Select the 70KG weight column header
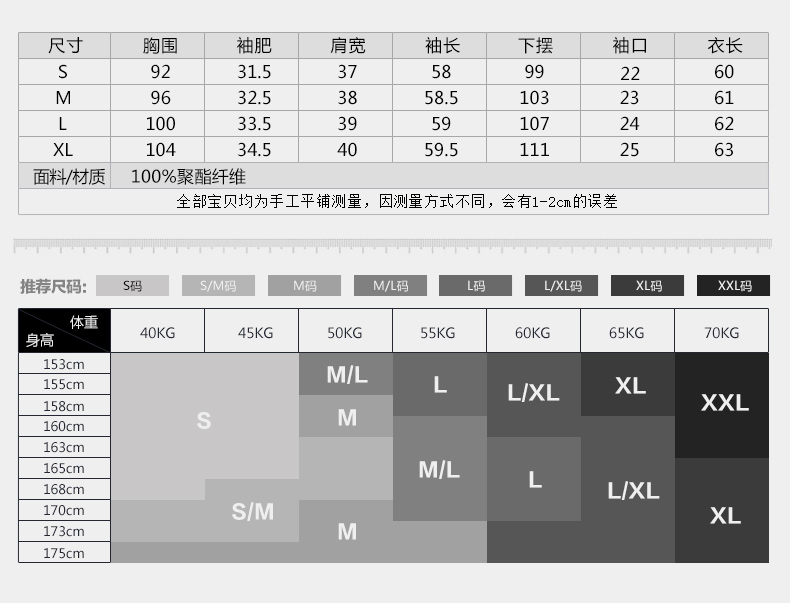This screenshot has height=603, width=790. (x=722, y=332)
